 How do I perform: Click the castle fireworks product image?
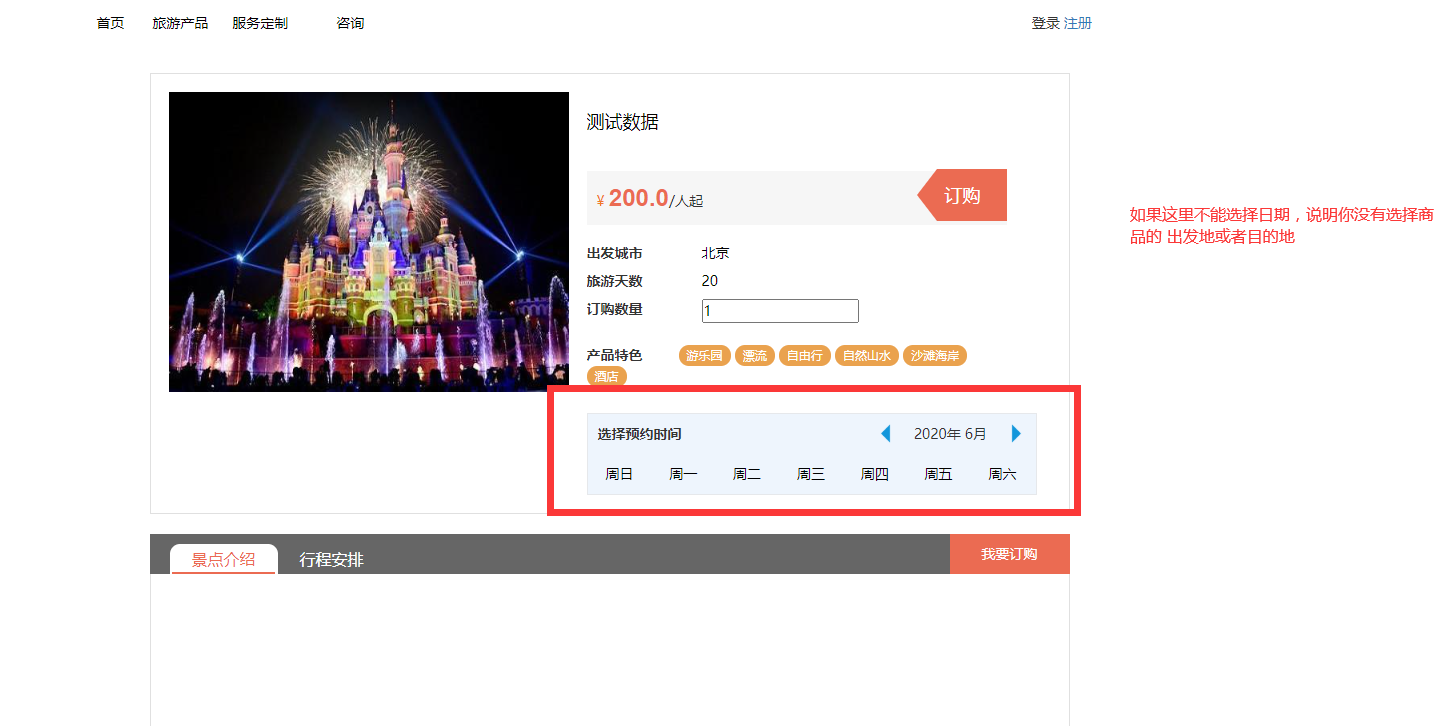coord(369,242)
